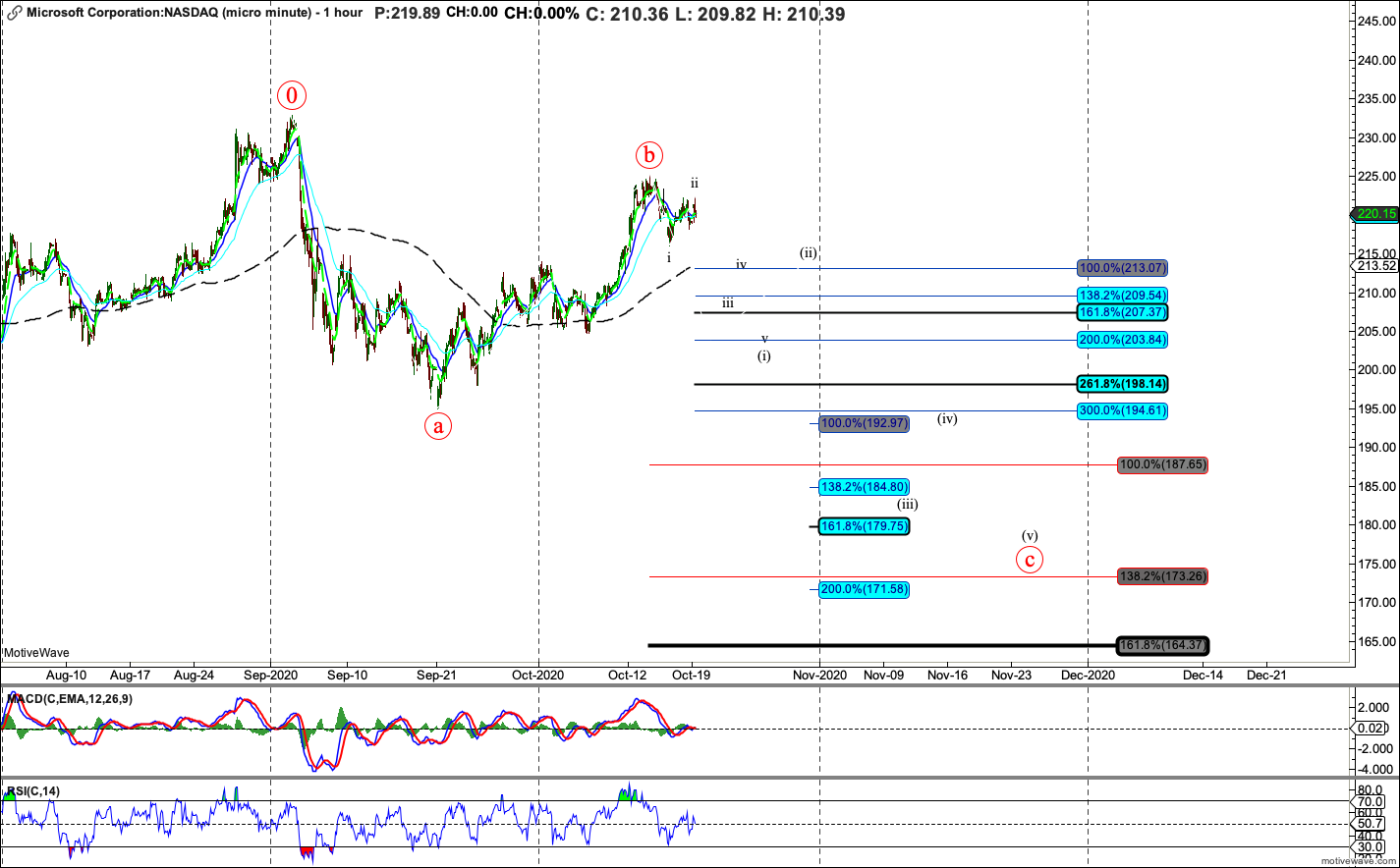
Task: Click the P:219.89 price value in header
Action: pyautogui.click(x=407, y=14)
